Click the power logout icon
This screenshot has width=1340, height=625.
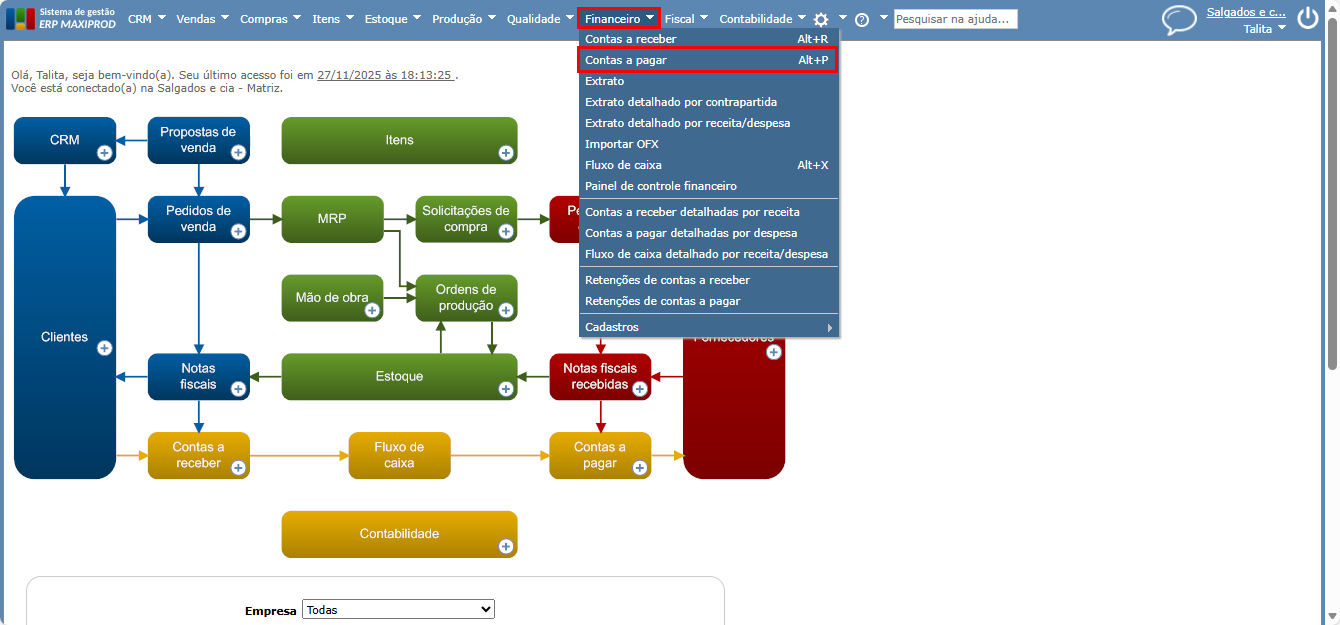1308,18
